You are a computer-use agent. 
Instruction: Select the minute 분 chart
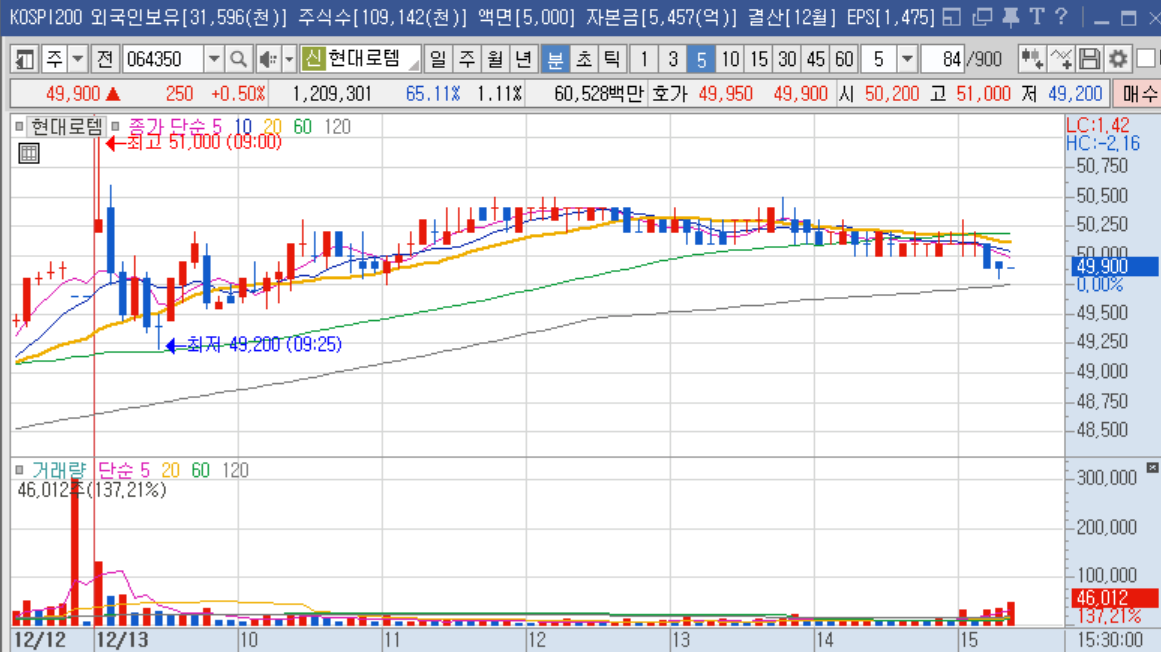coord(555,59)
